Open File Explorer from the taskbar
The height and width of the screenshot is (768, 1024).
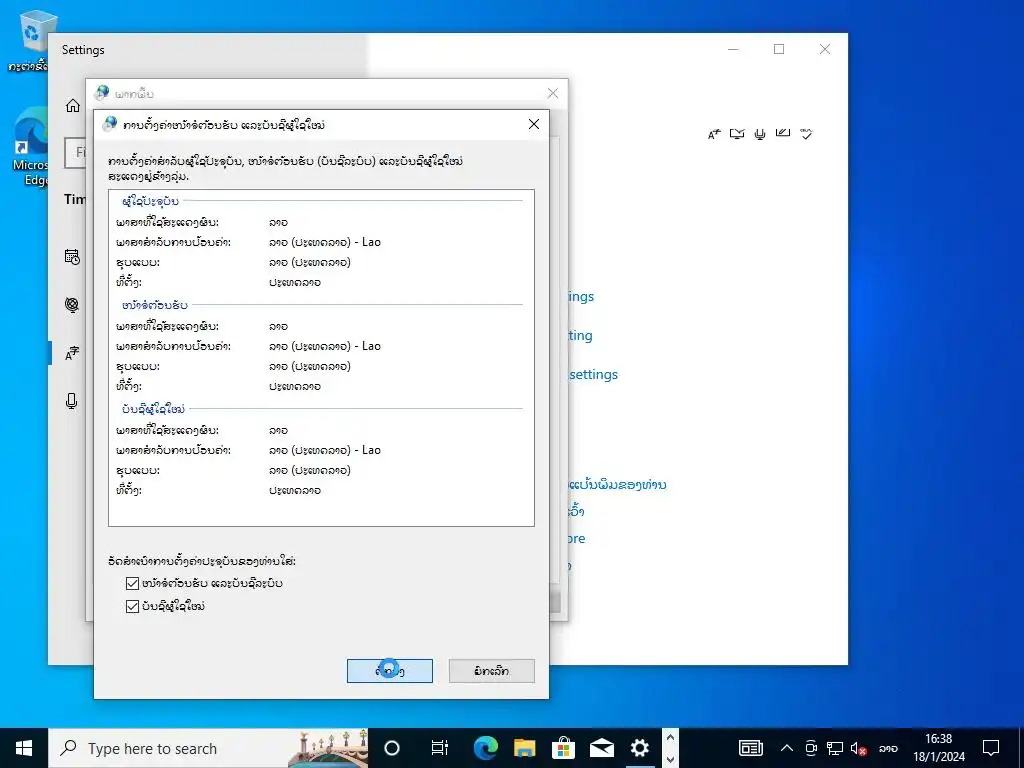pyautogui.click(x=524, y=748)
